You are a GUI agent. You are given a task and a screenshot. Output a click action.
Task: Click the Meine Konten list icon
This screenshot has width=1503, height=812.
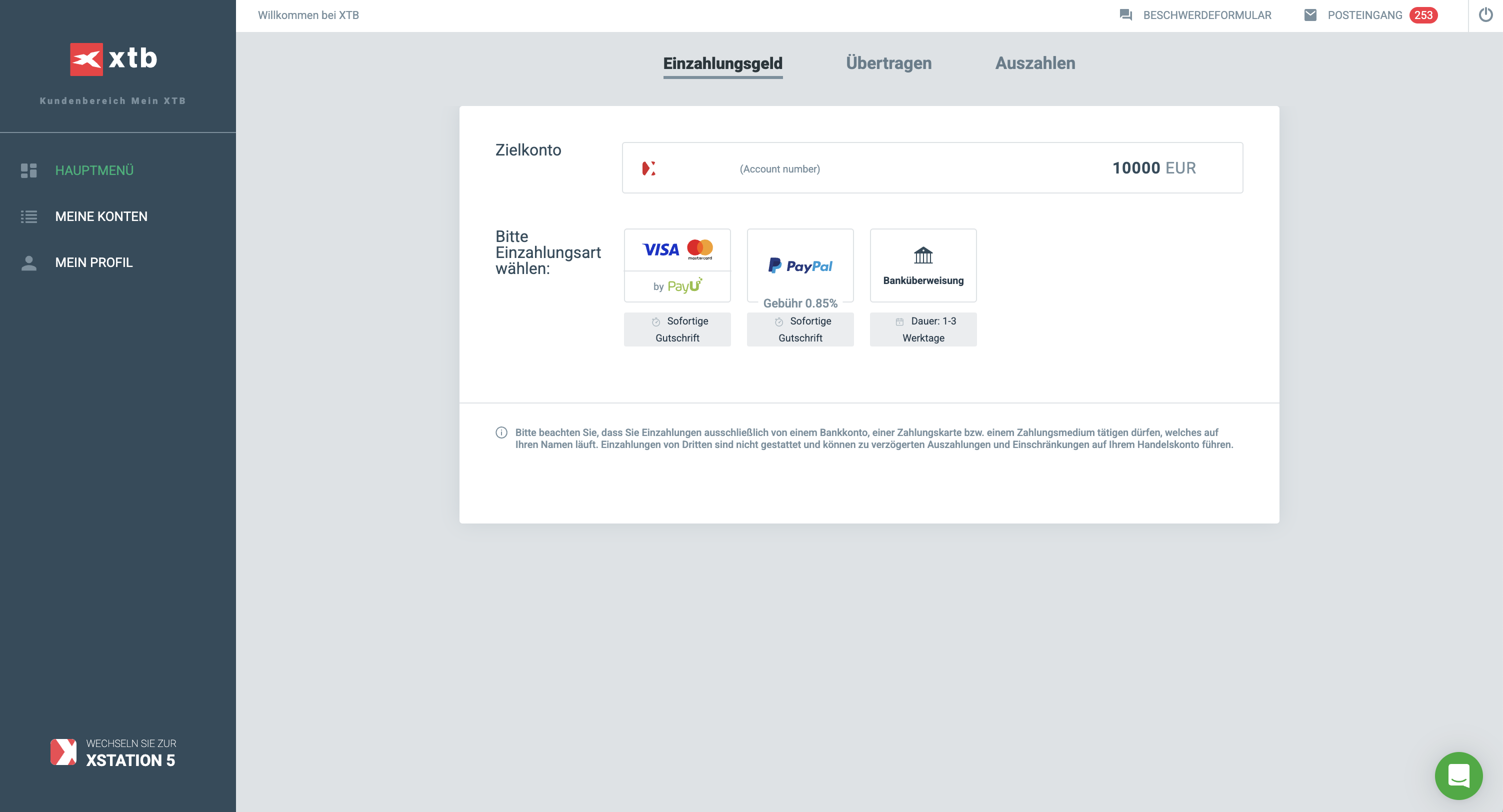pos(28,216)
